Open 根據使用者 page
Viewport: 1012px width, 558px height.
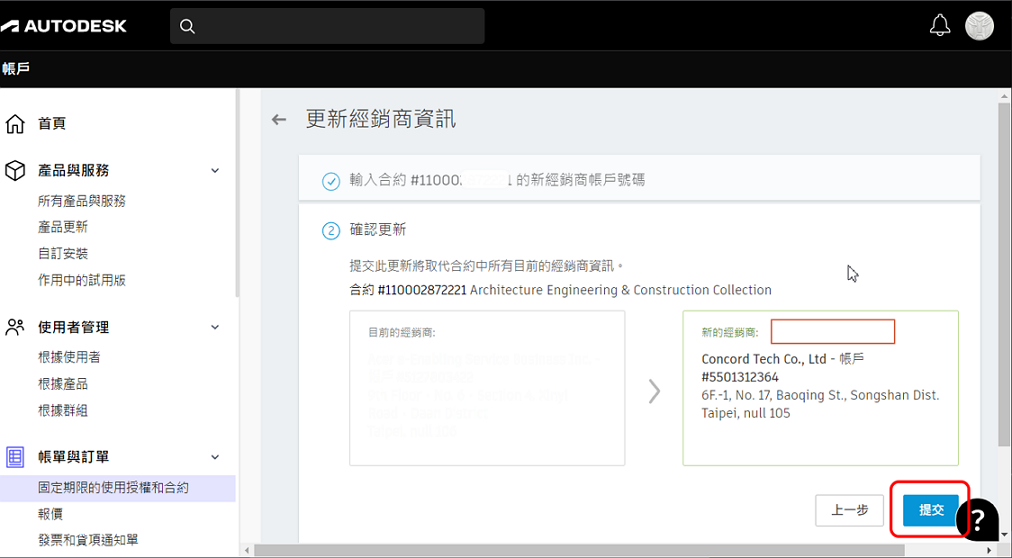click(x=69, y=357)
